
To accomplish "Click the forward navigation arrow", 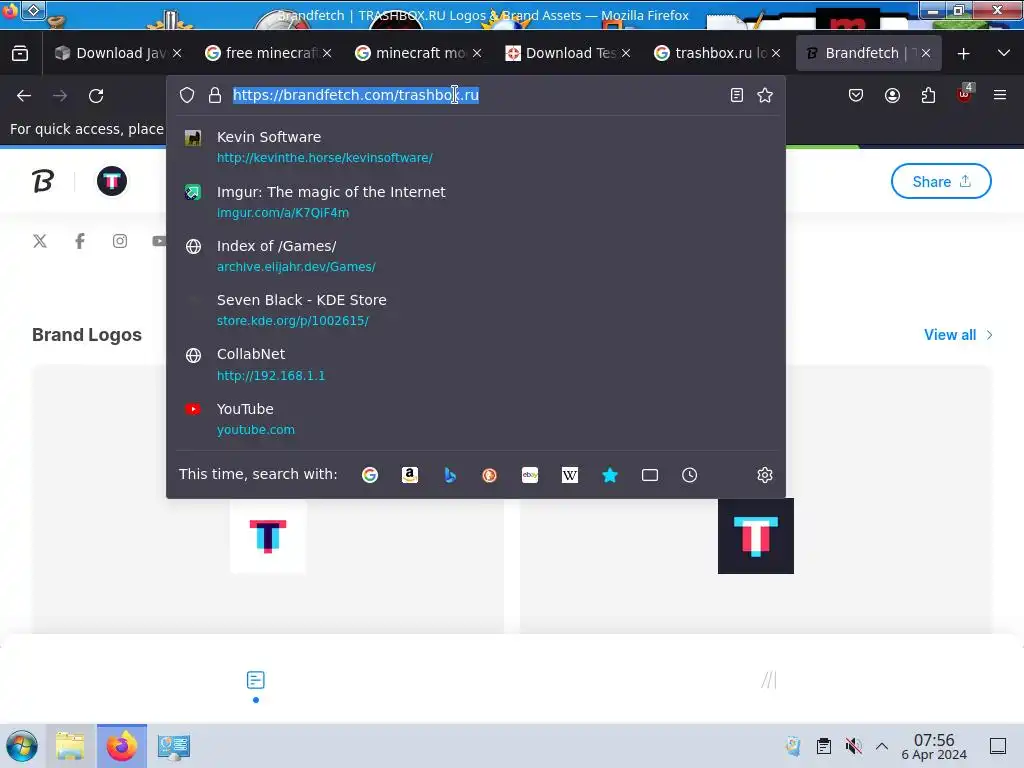I will click(60, 96).
